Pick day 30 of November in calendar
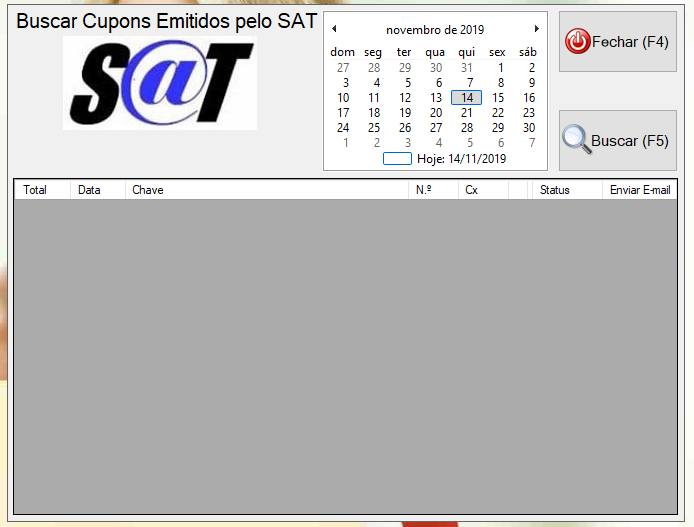This screenshot has height=527, width=694. (x=529, y=128)
